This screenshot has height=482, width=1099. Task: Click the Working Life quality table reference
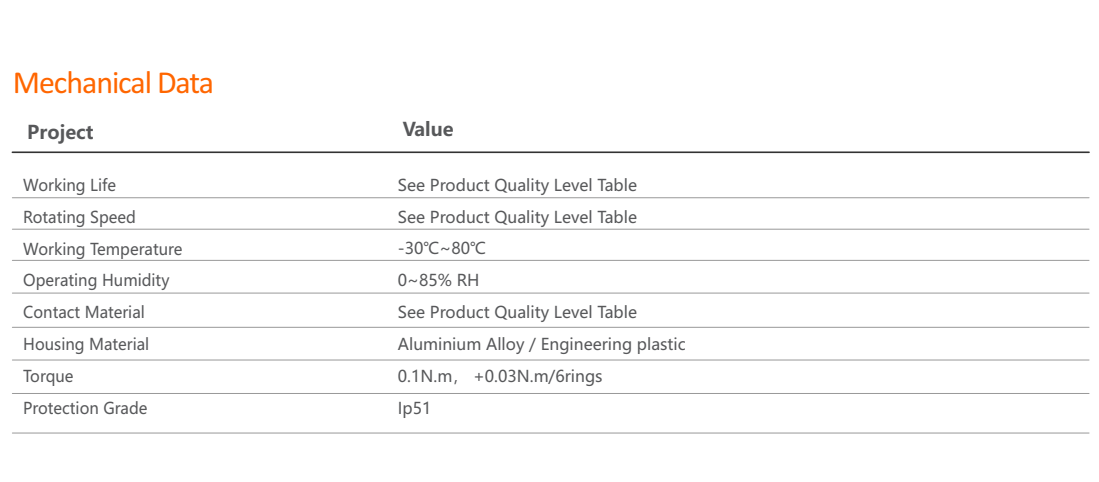(517, 185)
